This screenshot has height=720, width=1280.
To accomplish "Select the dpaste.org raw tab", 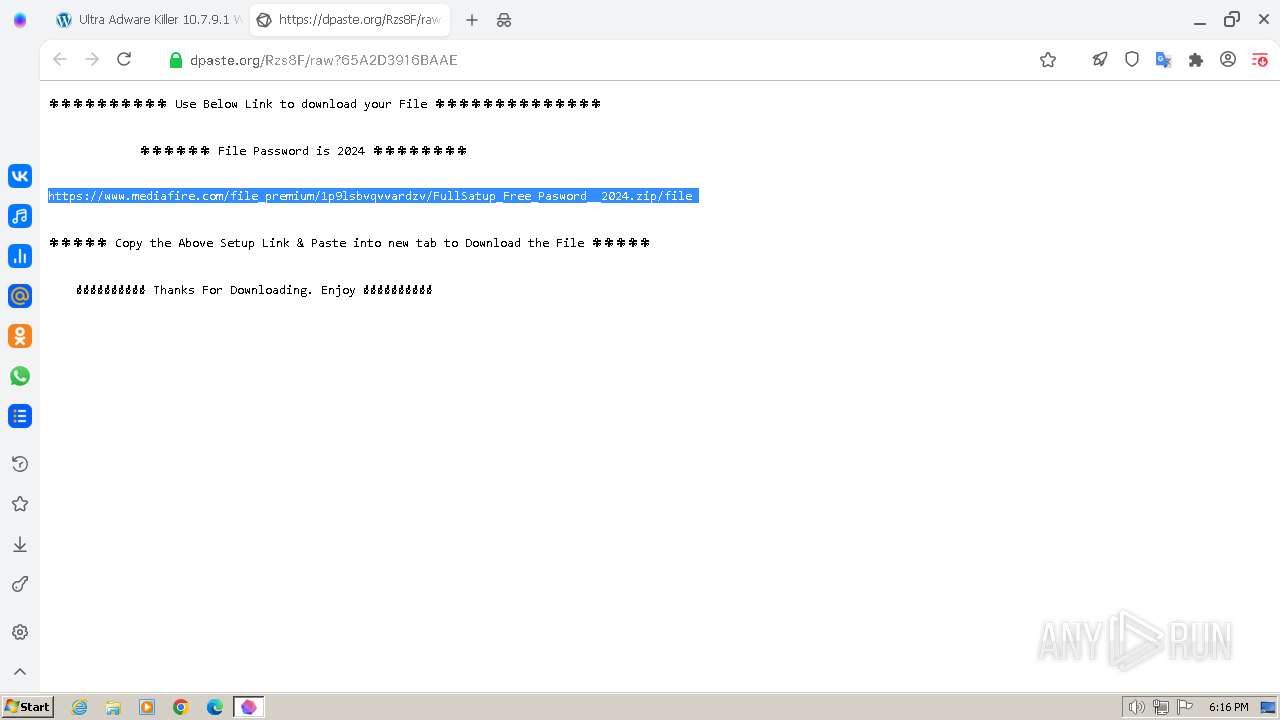I will tap(348, 20).
